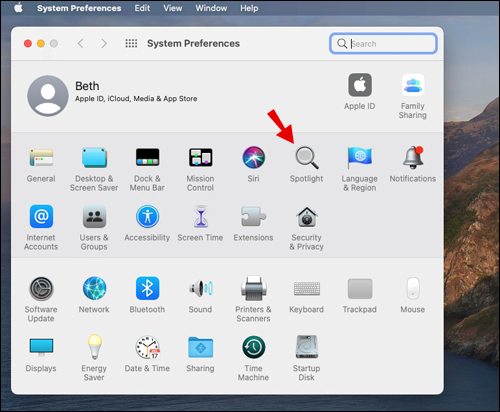Open Siri preferences
This screenshot has height=412, width=500.
click(253, 157)
